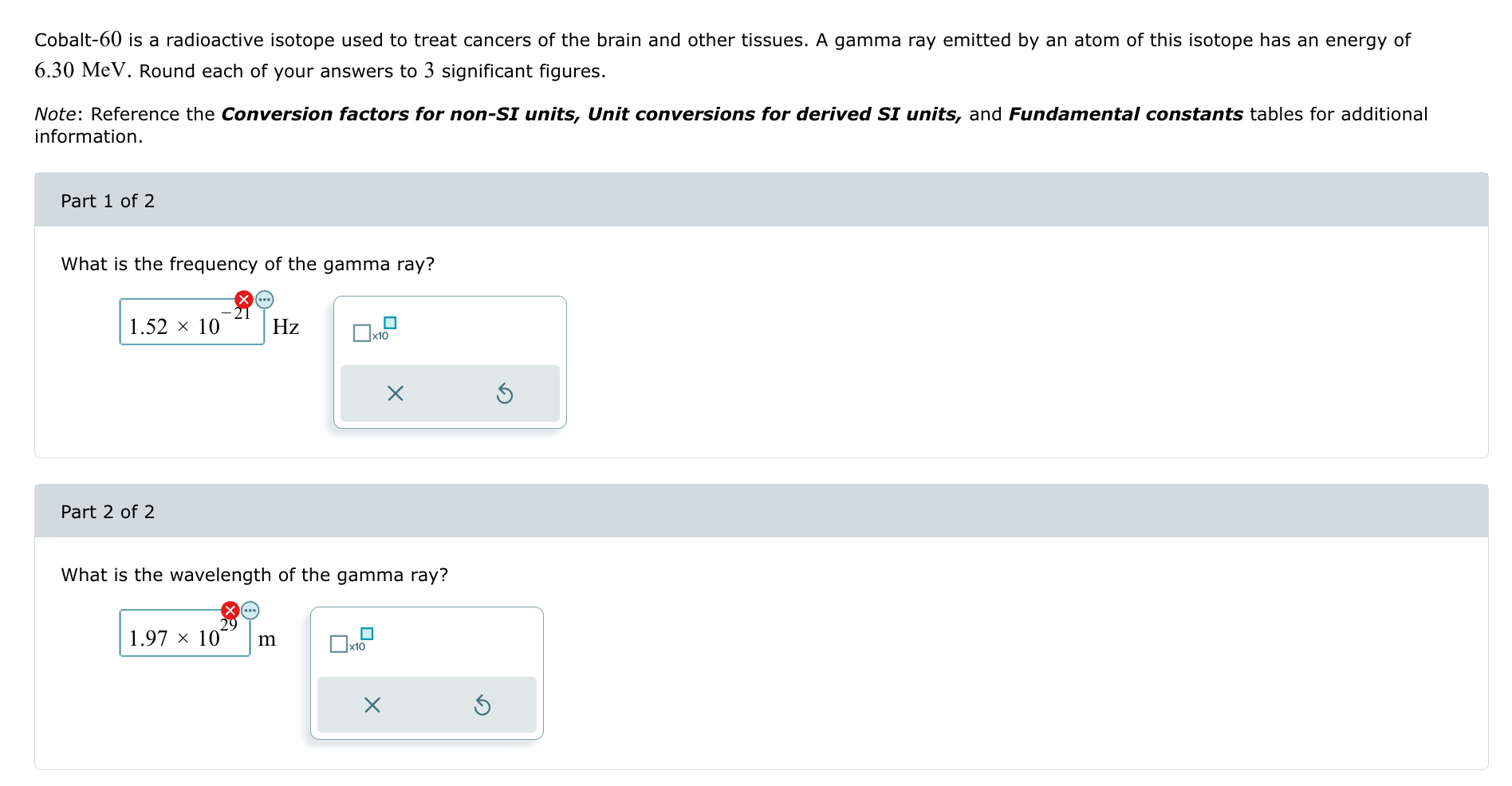The width and height of the screenshot is (1512, 786).
Task: Select the Part 2 of 2 header bar
Action: (x=108, y=511)
